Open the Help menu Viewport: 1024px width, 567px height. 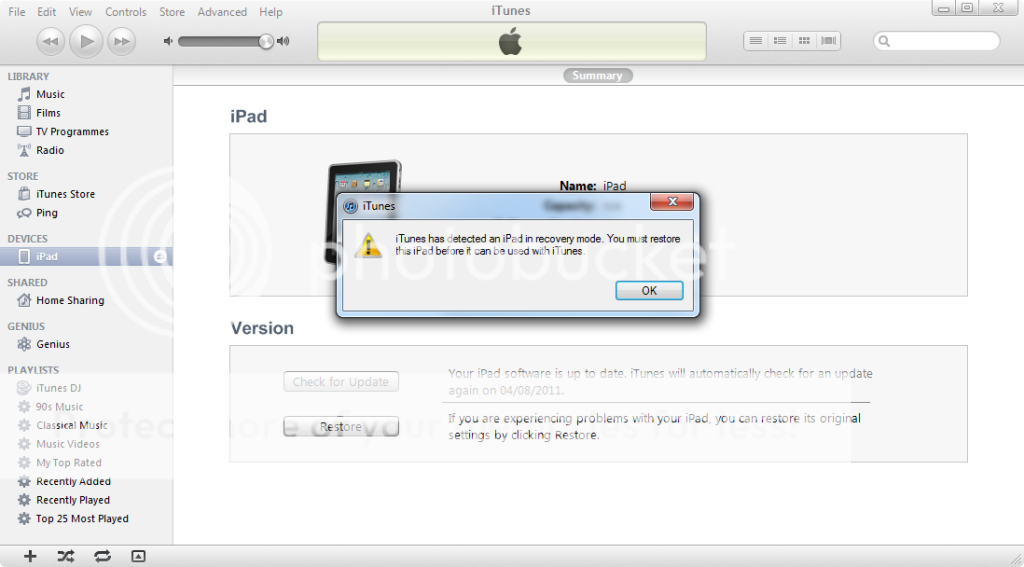[x=270, y=12]
